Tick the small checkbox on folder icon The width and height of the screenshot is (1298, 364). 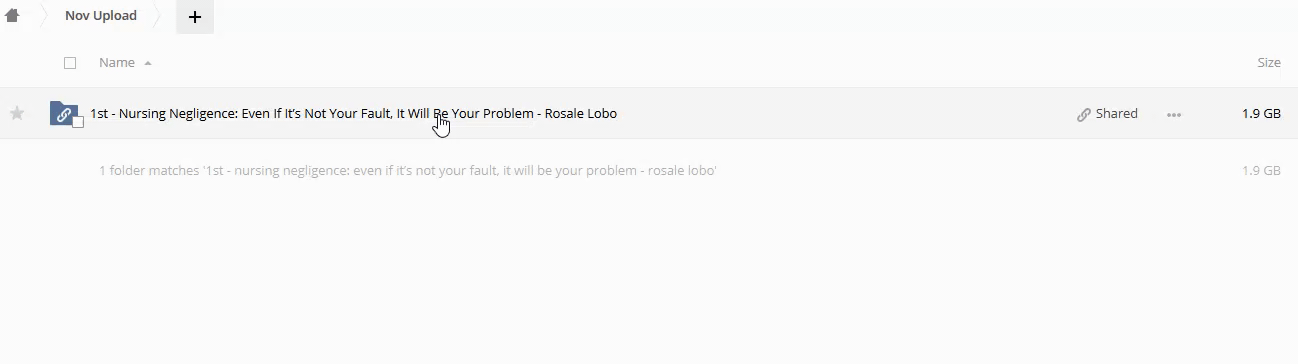(x=78, y=122)
